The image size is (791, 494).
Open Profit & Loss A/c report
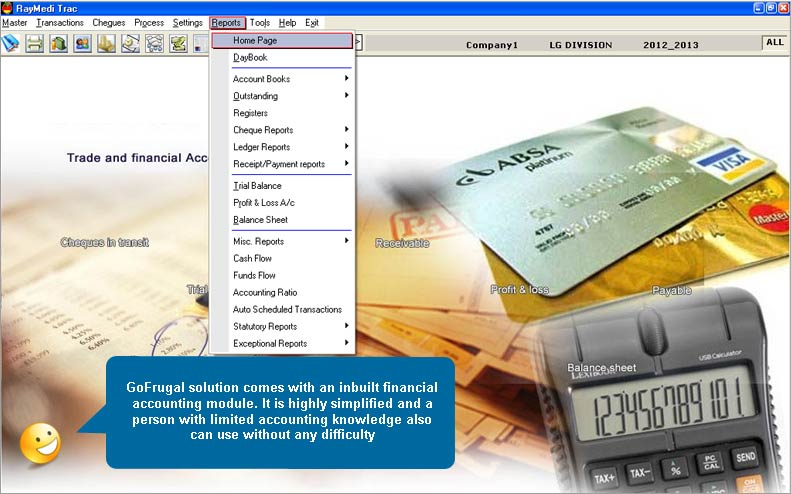[x=282, y=203]
